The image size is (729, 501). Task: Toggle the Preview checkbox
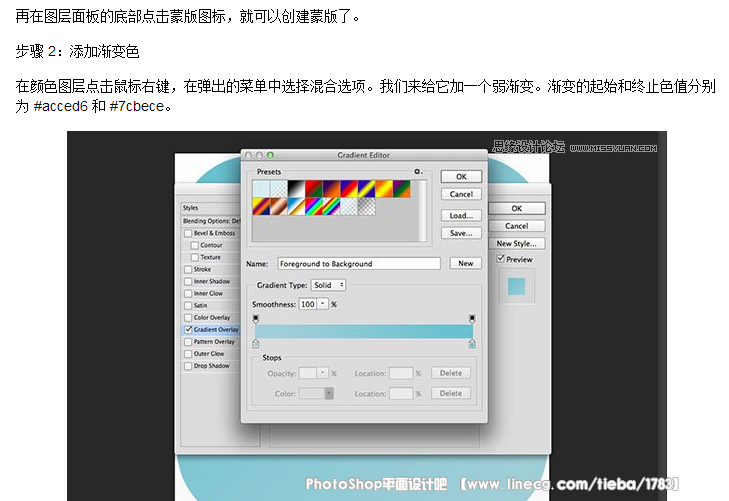[x=501, y=259]
